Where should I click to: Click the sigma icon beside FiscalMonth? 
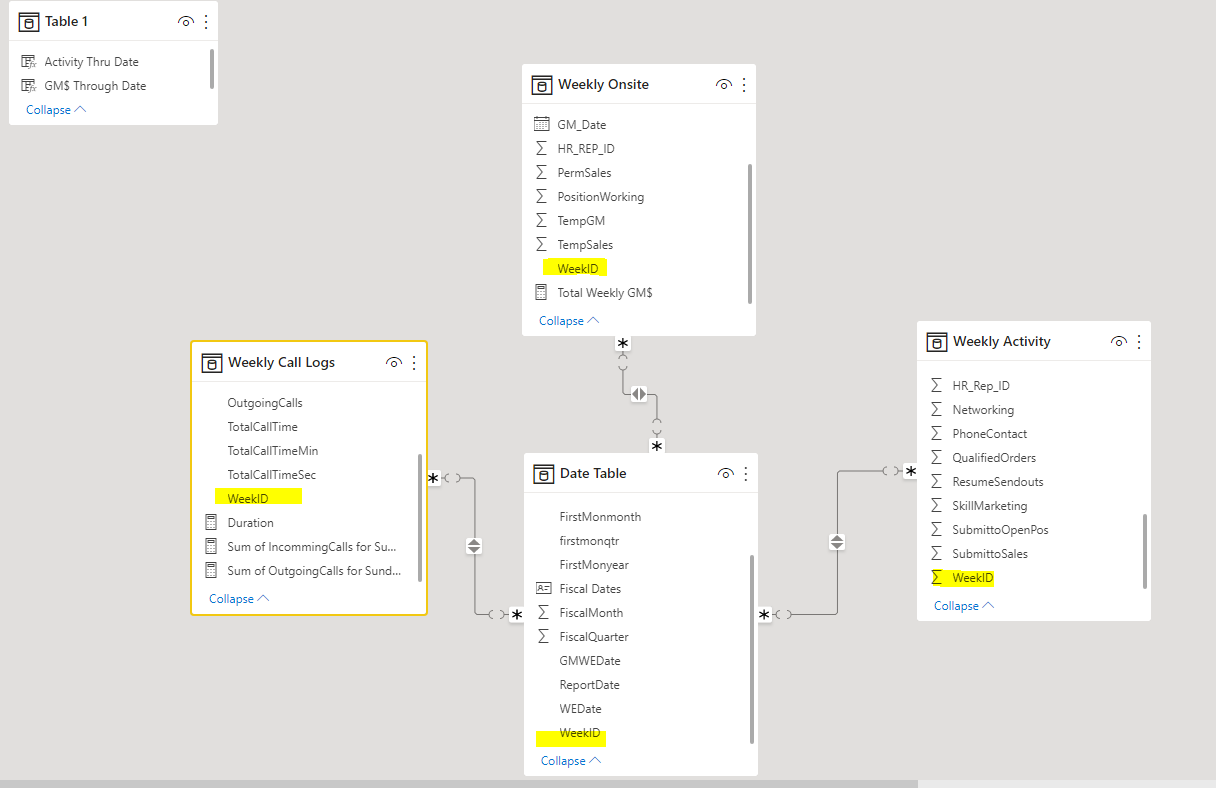coord(543,613)
